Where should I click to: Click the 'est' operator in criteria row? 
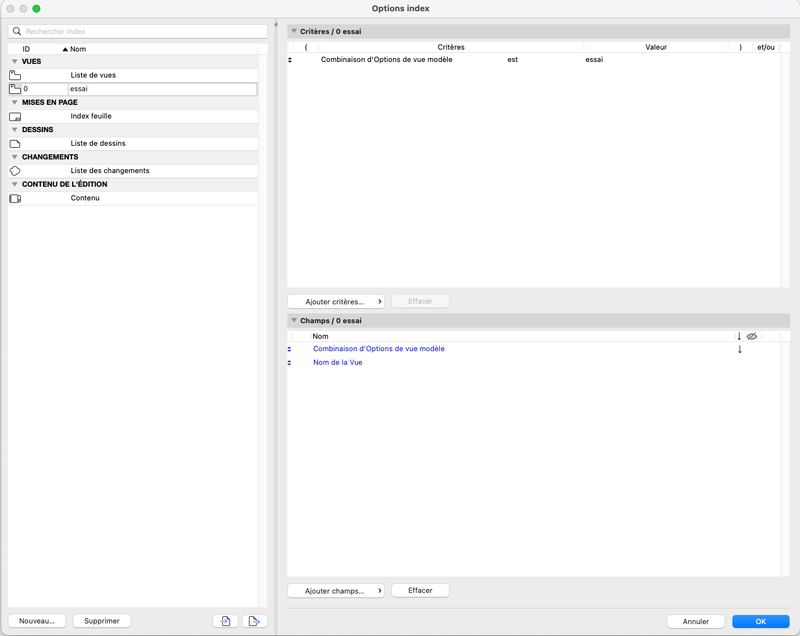[512, 60]
